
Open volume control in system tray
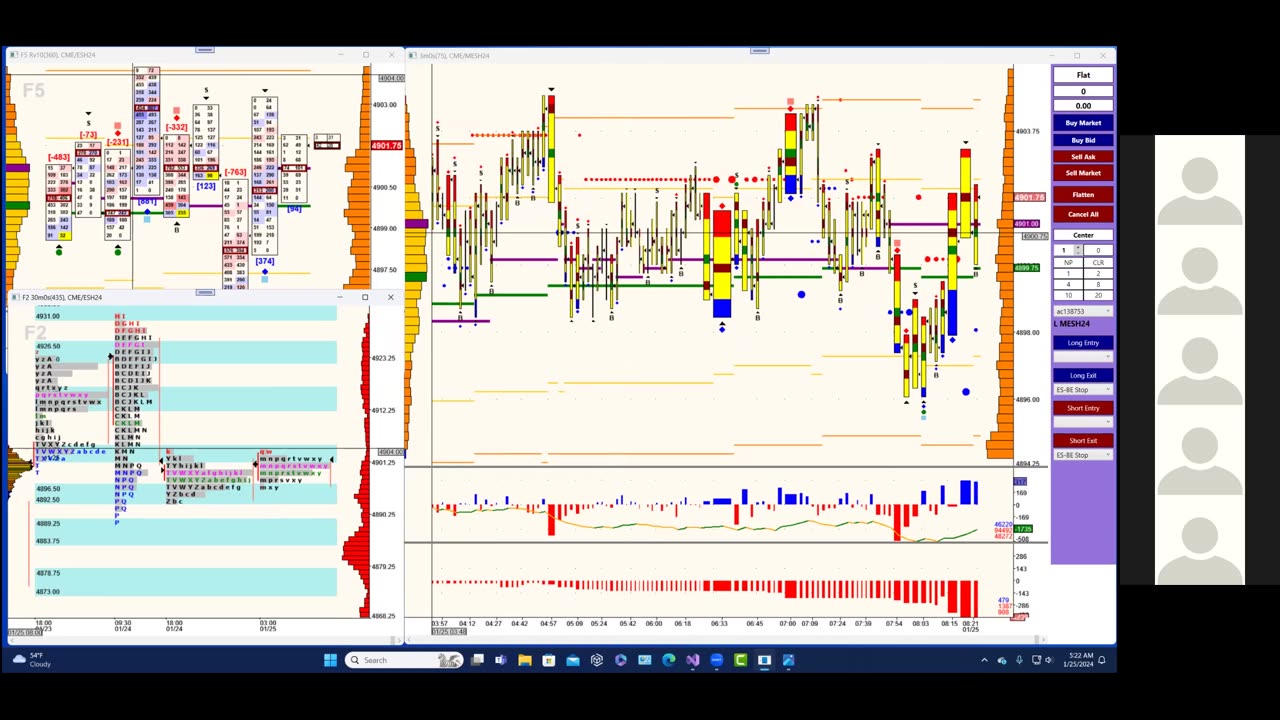click(x=1051, y=660)
